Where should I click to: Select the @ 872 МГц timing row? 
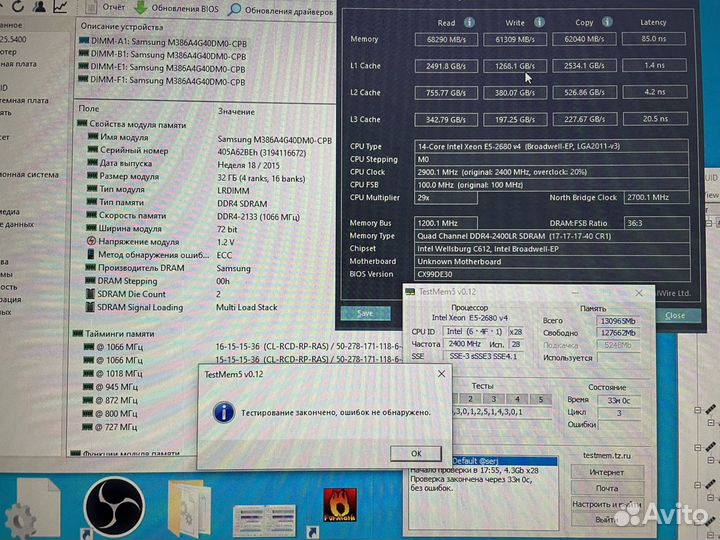110,400
